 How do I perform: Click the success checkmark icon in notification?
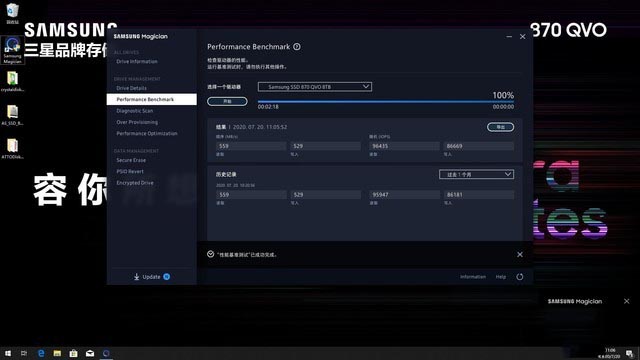(x=211, y=254)
